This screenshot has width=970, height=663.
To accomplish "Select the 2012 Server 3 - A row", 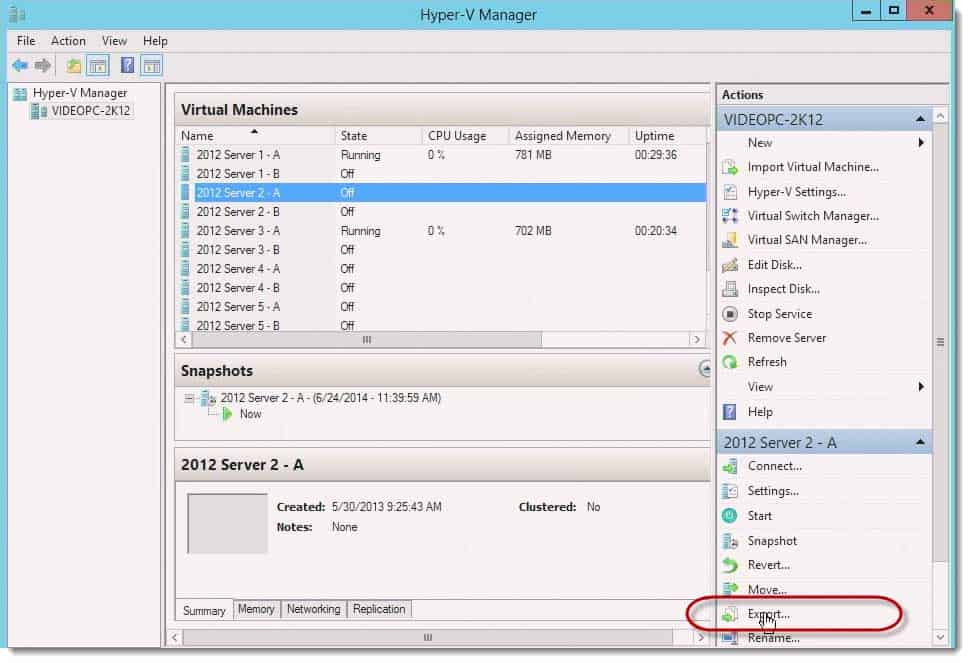I will (x=442, y=231).
